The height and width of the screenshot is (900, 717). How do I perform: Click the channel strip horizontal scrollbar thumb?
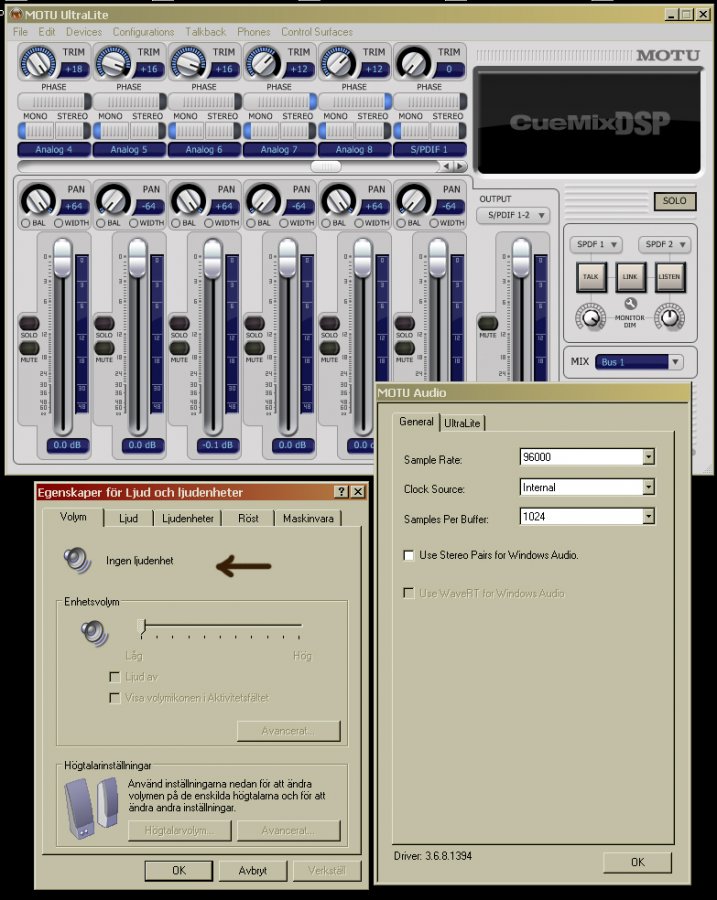(326, 166)
